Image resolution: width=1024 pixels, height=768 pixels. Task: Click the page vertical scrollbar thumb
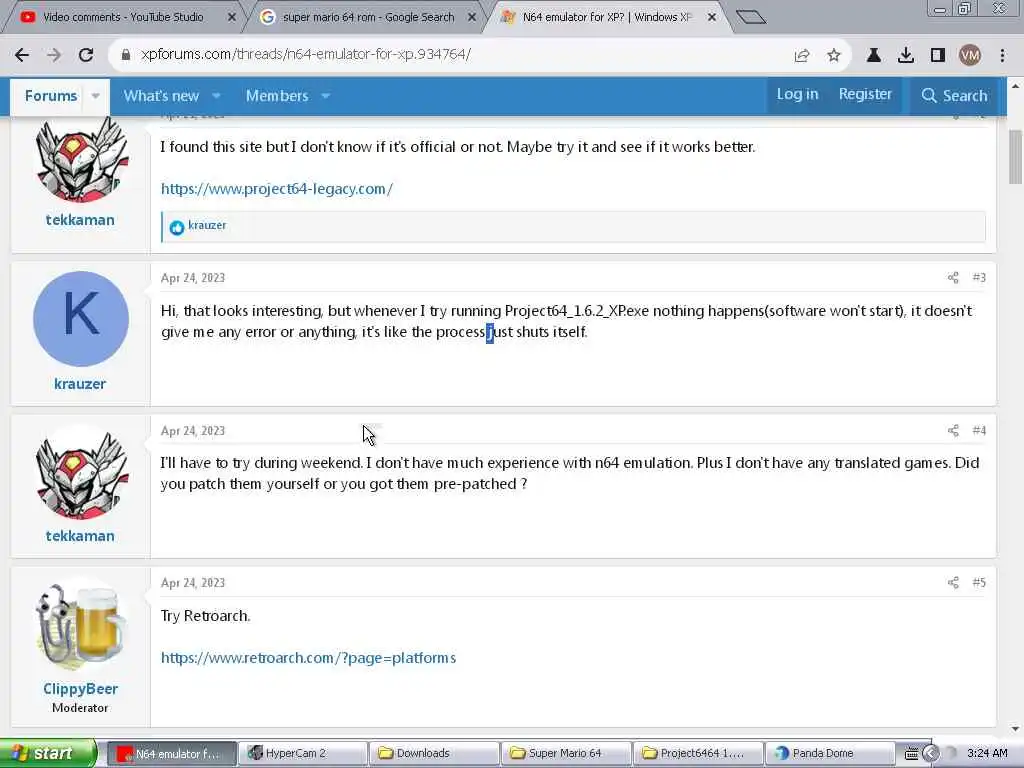(1015, 157)
